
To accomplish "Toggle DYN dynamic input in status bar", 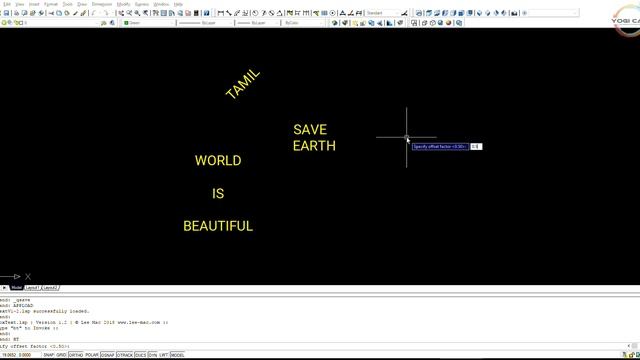I will [x=153, y=355].
